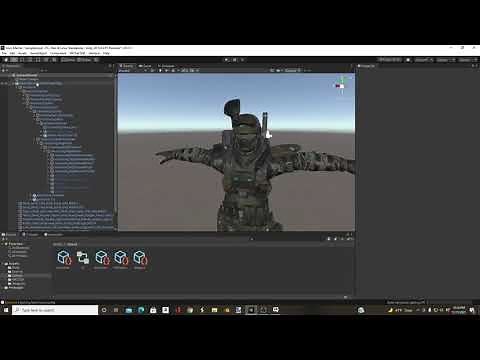Open Cortana from the taskbar

click(104, 310)
